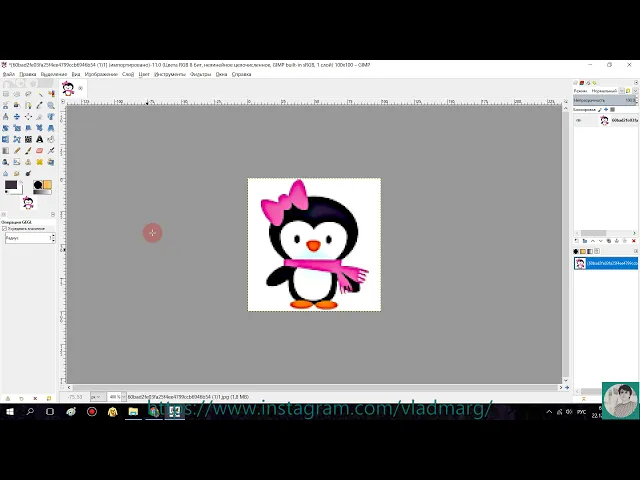
Task: Click the active gradient swatch in toolbox
Action: (x=42, y=192)
